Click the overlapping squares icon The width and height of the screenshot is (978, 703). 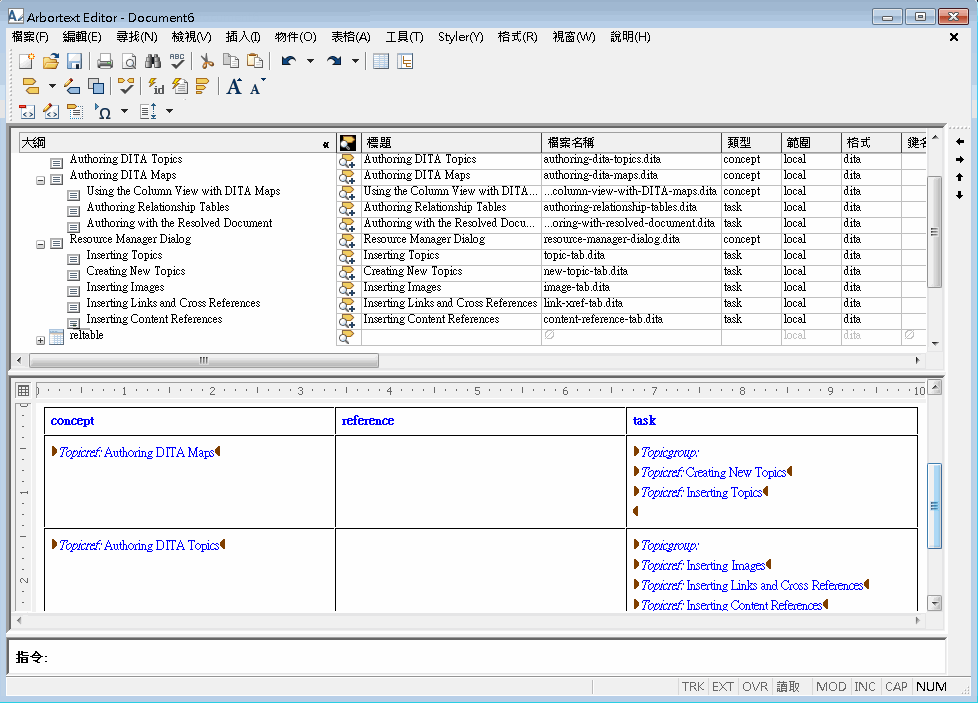[96, 86]
